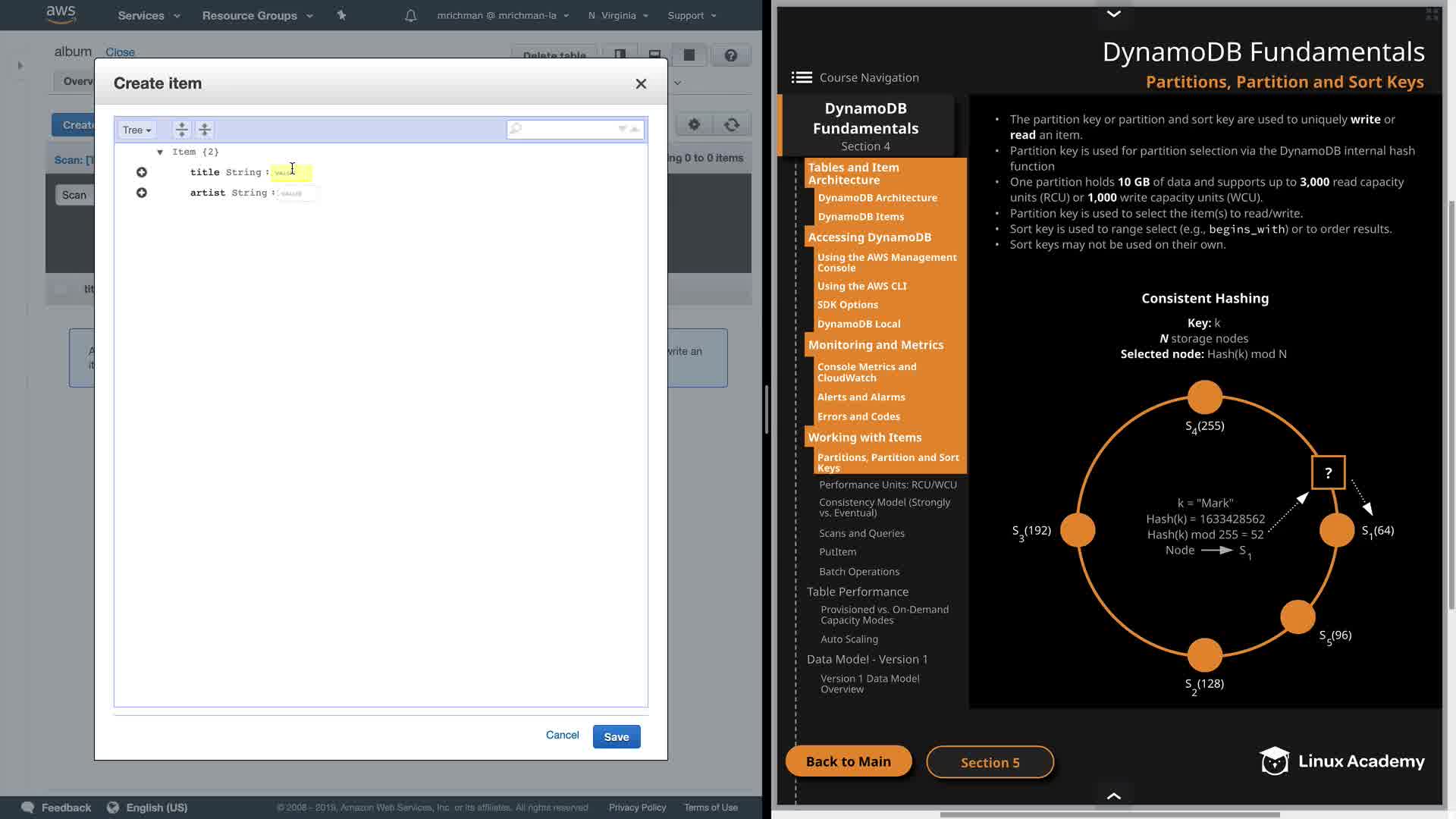1456x819 pixels.
Task: Click the collapse all fields icon
Action: pos(205,130)
